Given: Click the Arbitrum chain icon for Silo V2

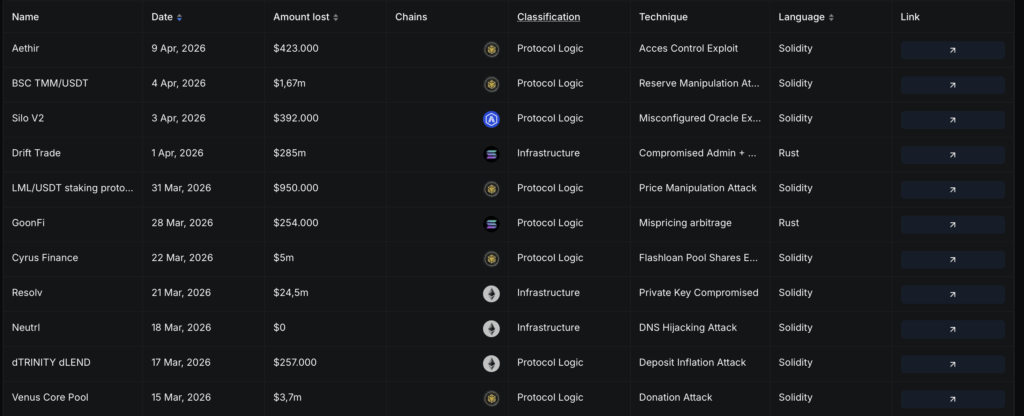Looking at the screenshot, I should 491,119.
